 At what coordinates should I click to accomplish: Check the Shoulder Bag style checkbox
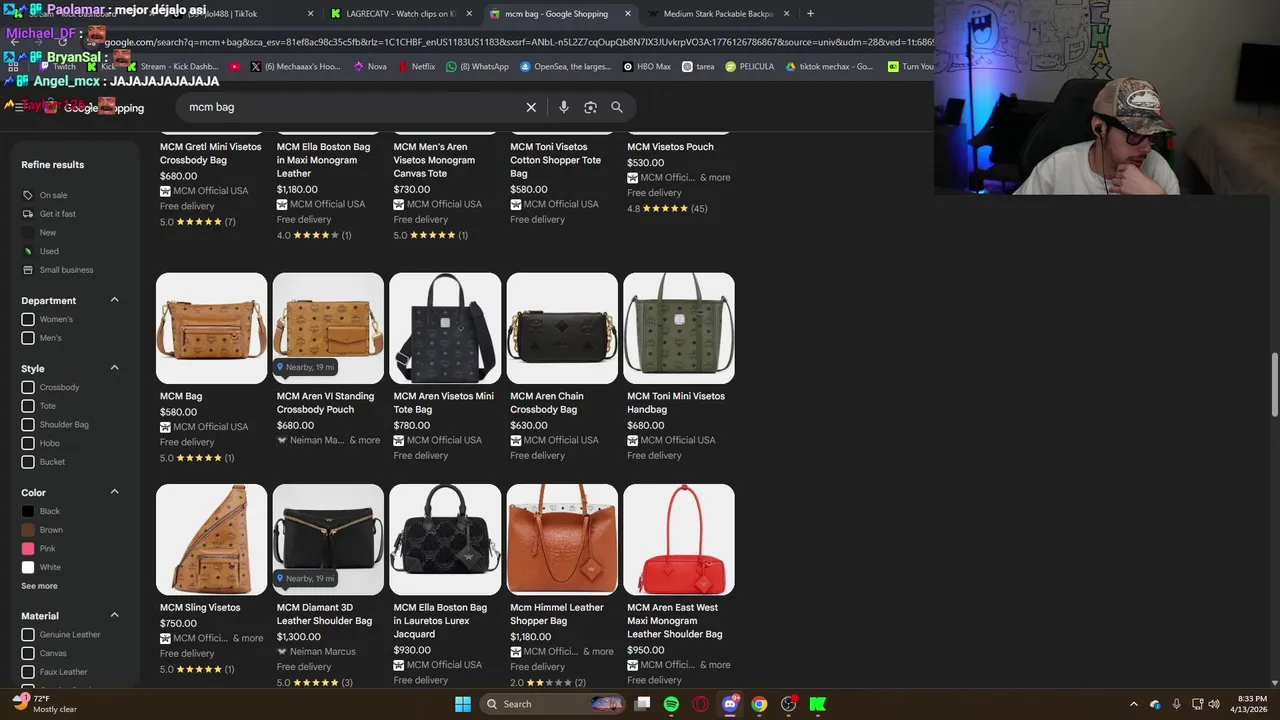28,424
